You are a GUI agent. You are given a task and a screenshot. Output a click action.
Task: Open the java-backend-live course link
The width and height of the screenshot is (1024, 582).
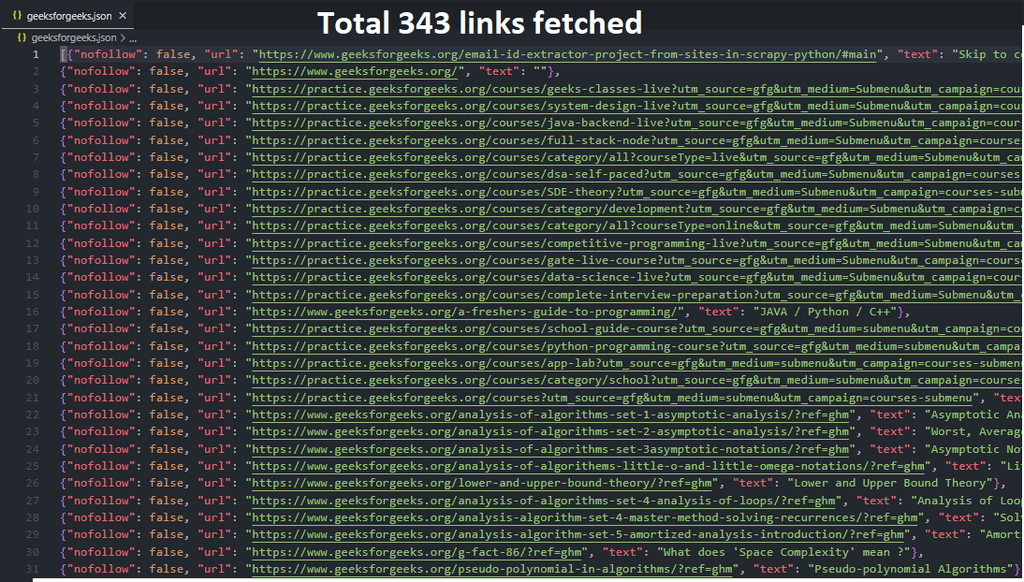point(637,122)
